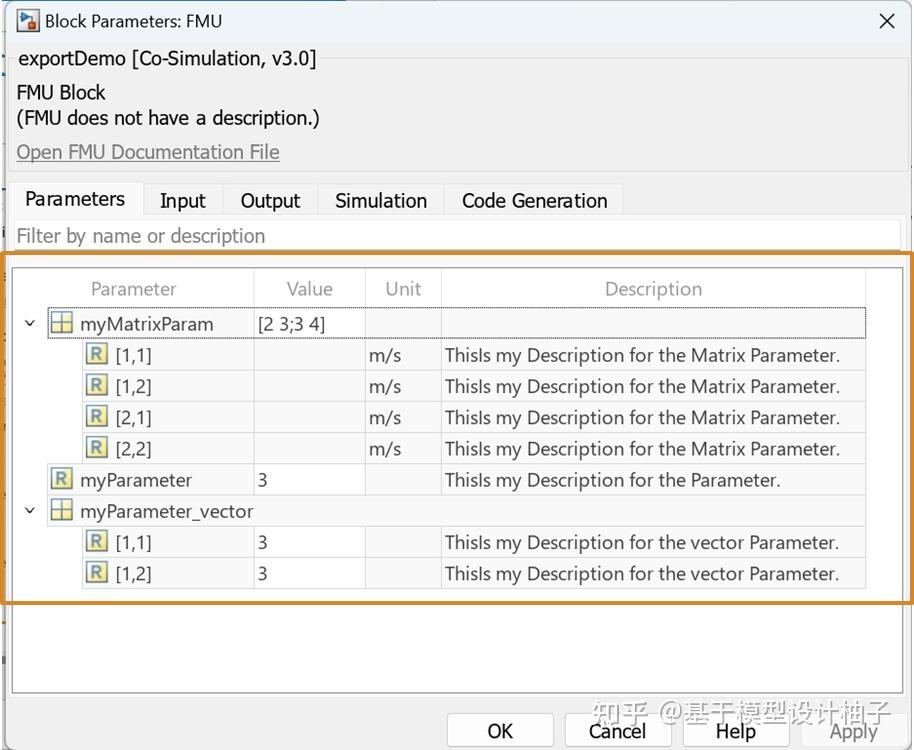Viewport: 914px width, 750px height.
Task: Confirm changes with the OK button
Action: click(x=500, y=729)
